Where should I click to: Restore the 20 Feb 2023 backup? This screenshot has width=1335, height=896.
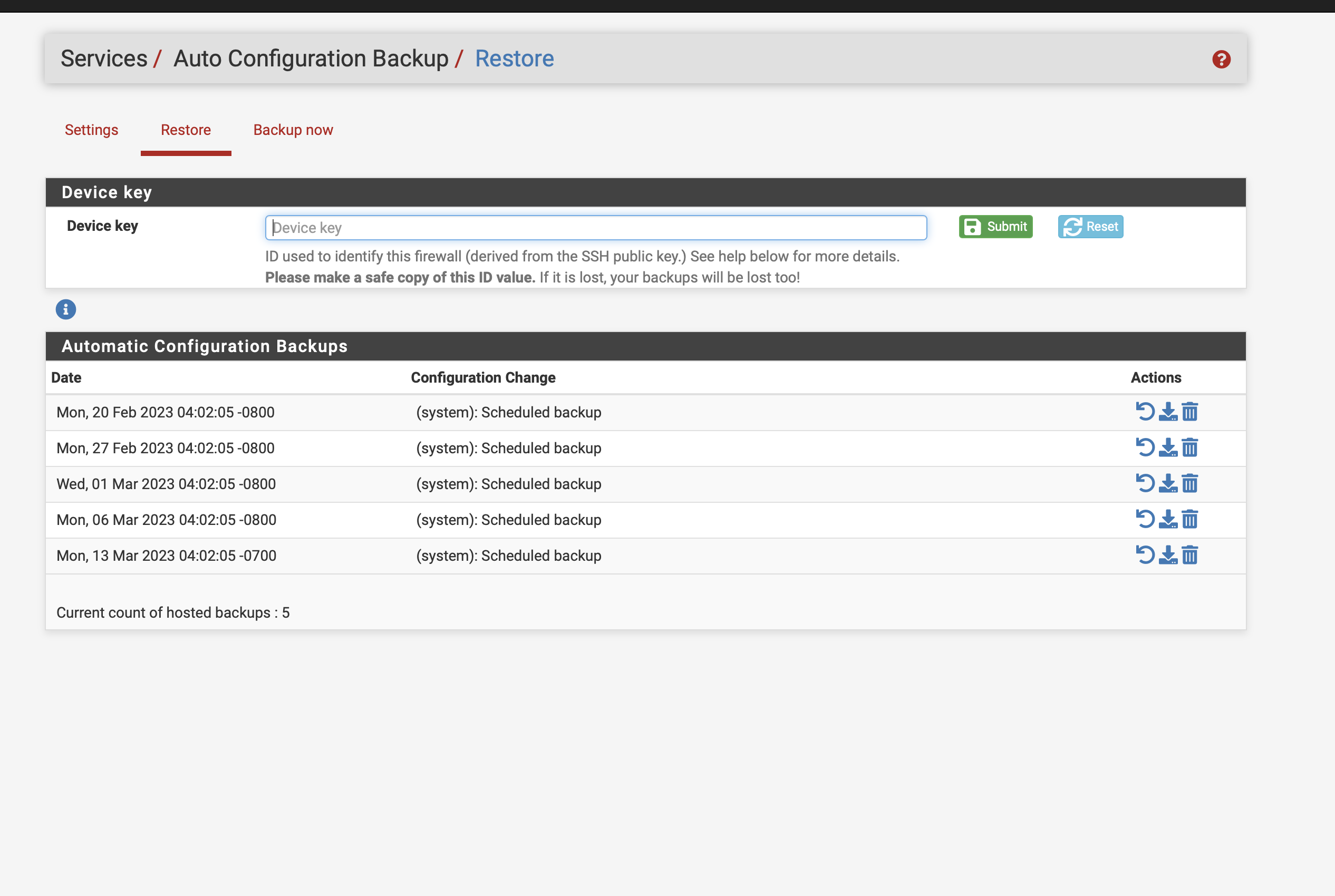coord(1145,412)
